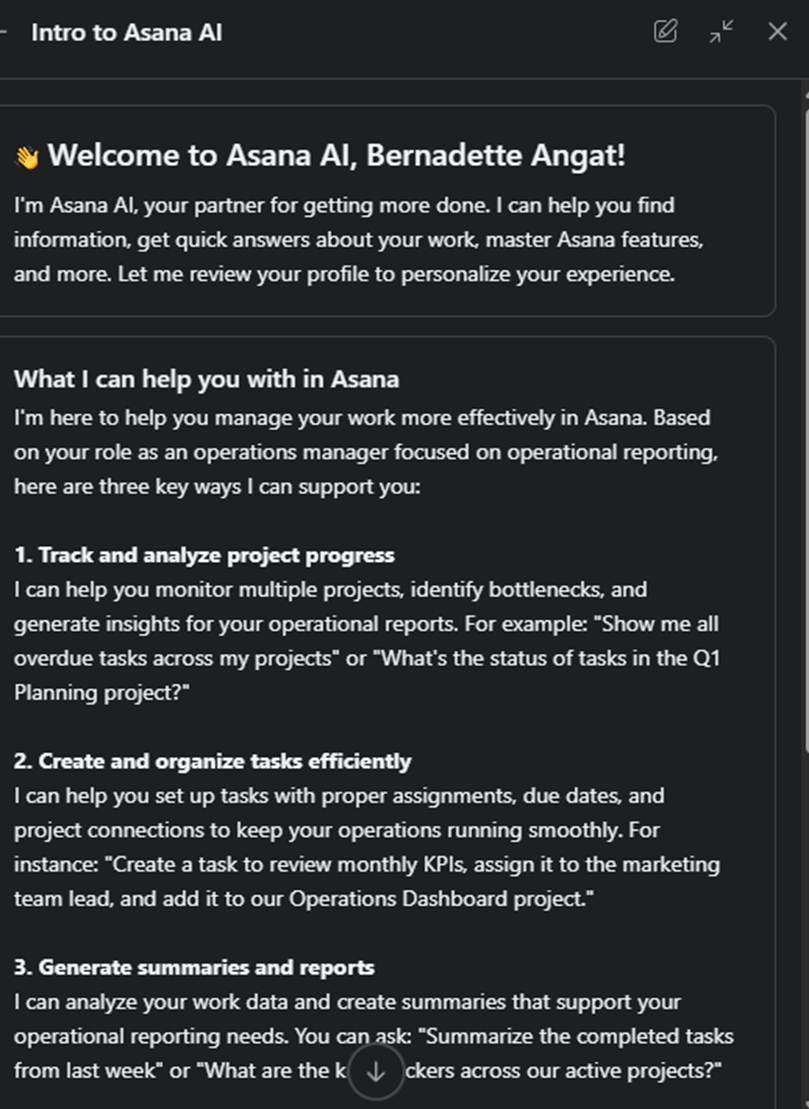Click the "Q1 Planning project" example text
809x1109 pixels.
[x=100, y=692]
